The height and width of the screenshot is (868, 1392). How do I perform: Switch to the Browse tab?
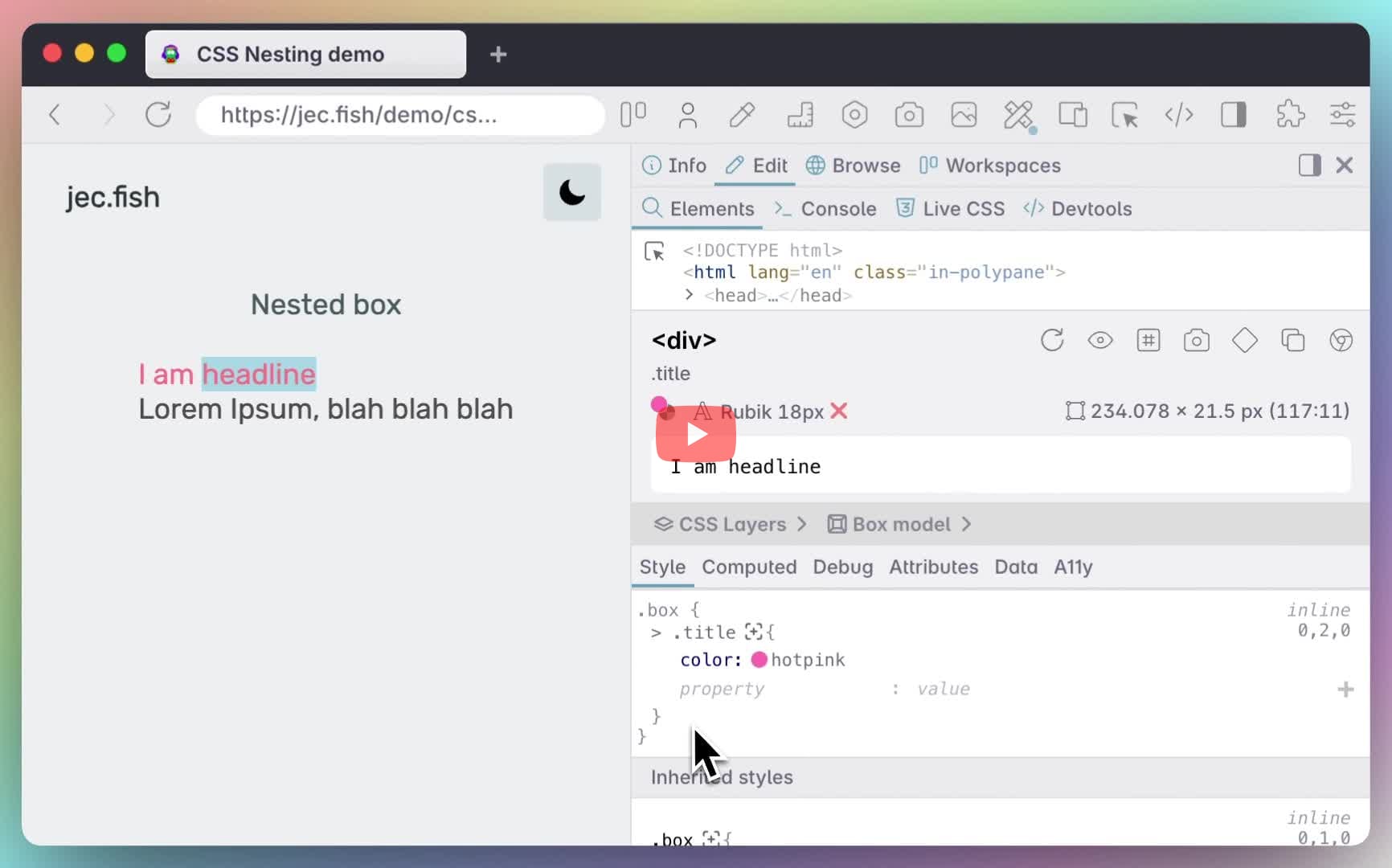pyautogui.click(x=853, y=166)
